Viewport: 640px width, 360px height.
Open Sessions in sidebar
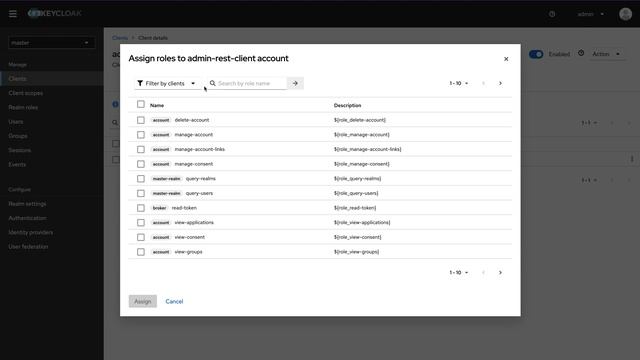tap(20, 150)
